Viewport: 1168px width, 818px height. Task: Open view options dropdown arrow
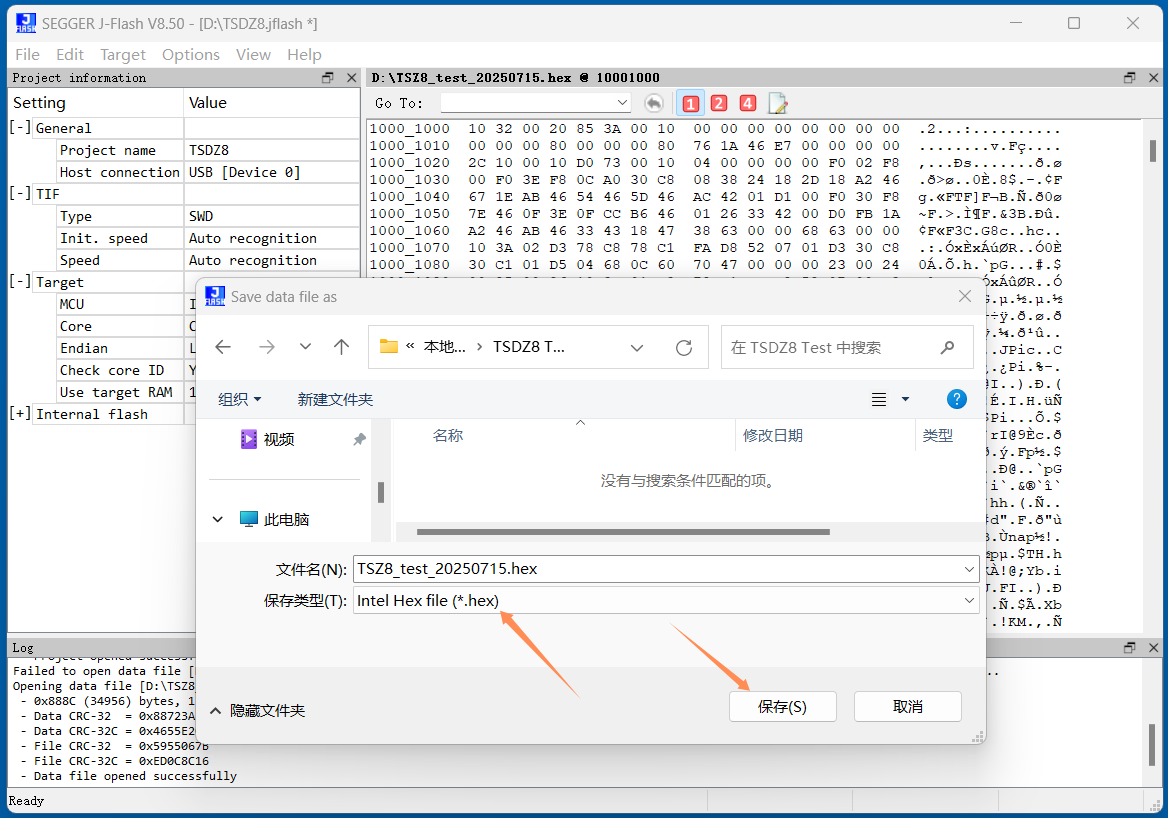(905, 399)
